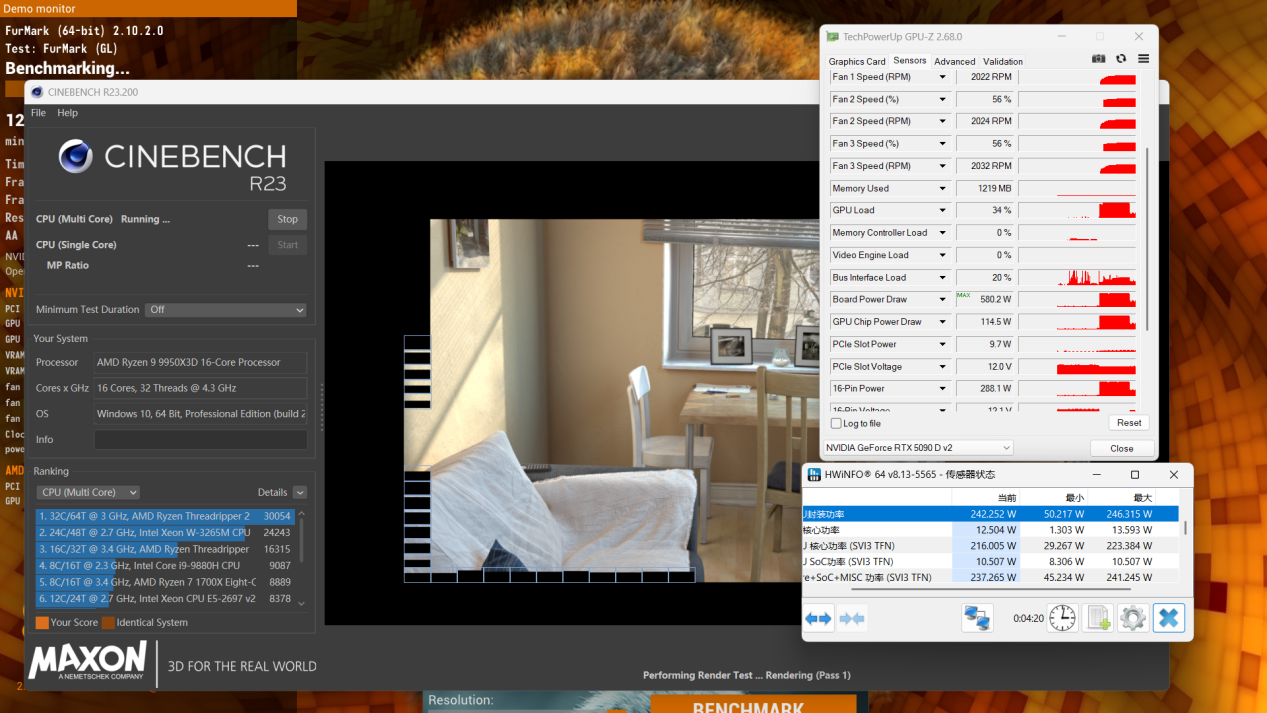Open HWiNFO remote network monitors icon
1267x713 pixels.
[x=977, y=619]
